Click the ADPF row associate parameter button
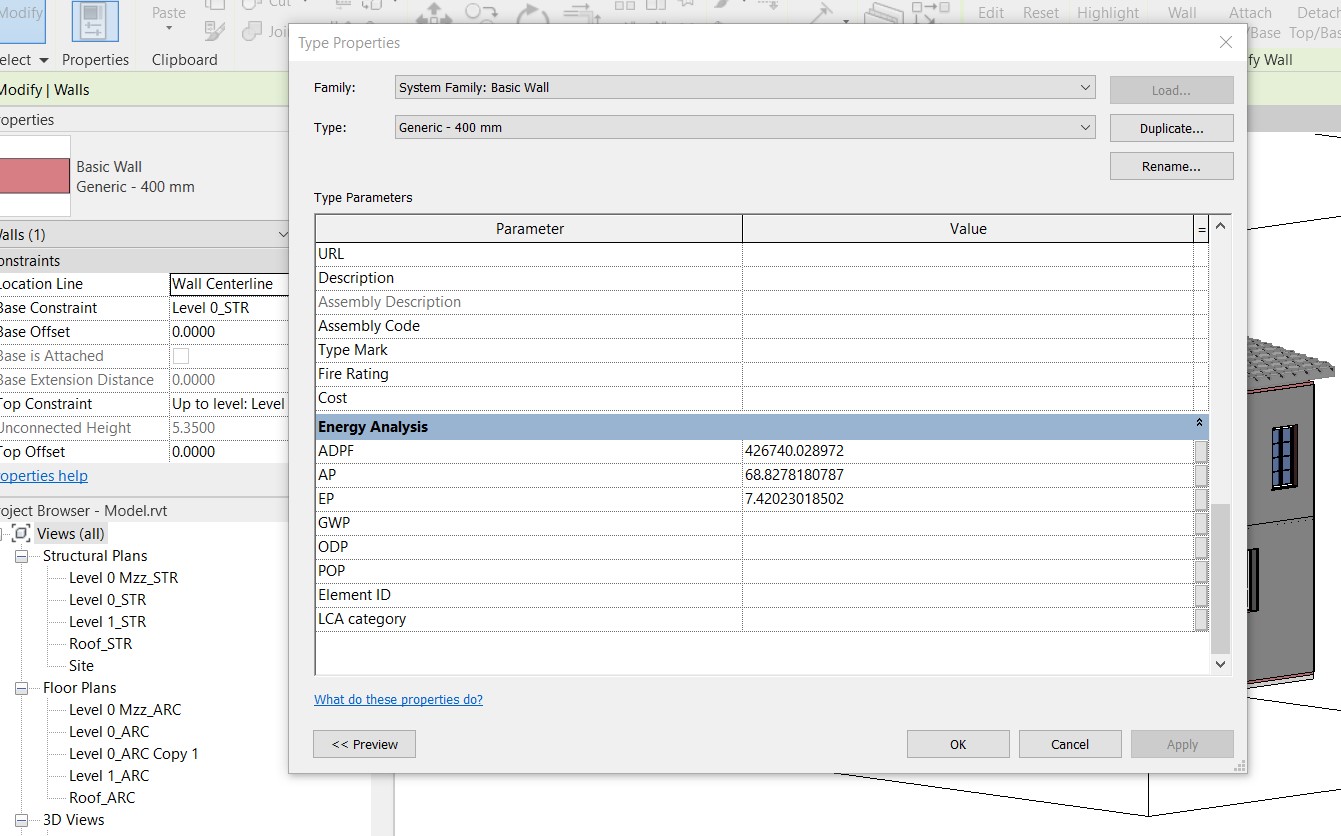1341x836 pixels. point(1201,451)
